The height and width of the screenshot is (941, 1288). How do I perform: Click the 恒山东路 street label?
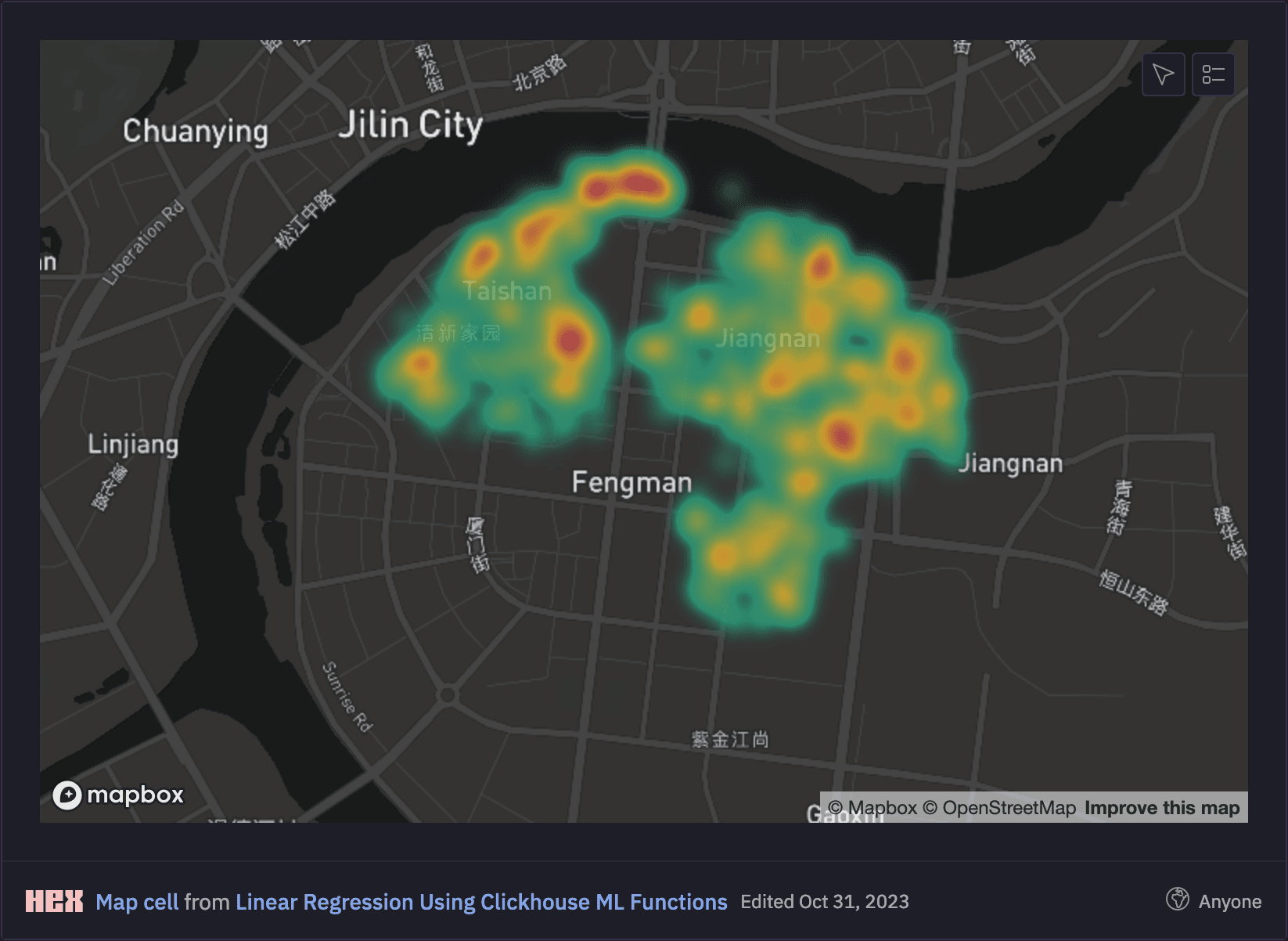(1134, 592)
